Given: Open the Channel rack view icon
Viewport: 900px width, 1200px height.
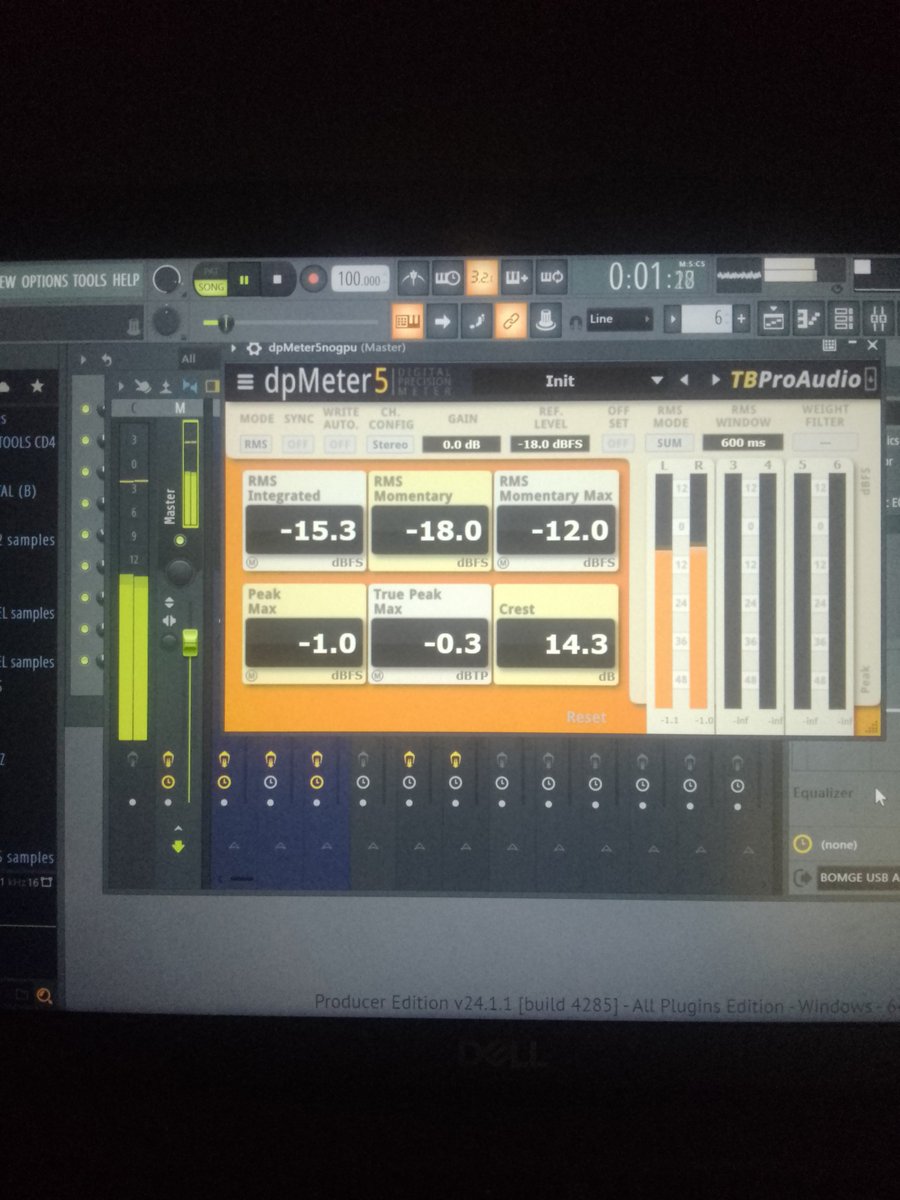Looking at the screenshot, I should point(843,320).
